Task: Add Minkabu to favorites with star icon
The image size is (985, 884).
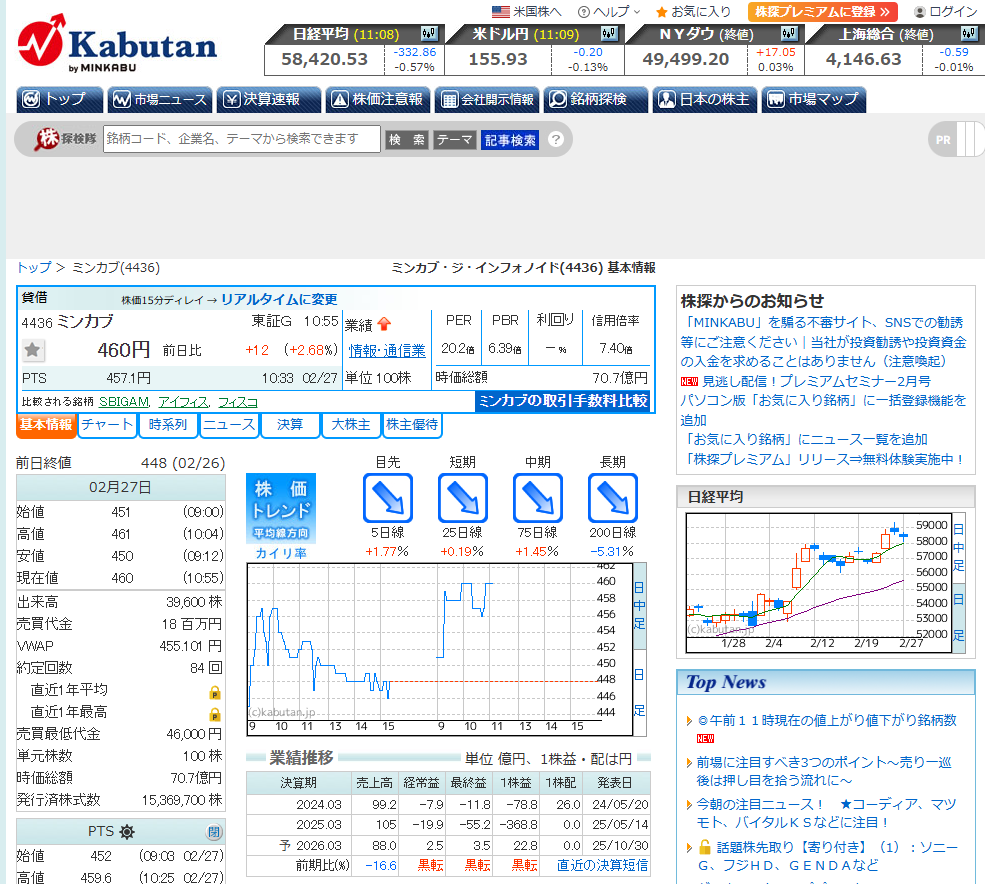Action: [33, 350]
